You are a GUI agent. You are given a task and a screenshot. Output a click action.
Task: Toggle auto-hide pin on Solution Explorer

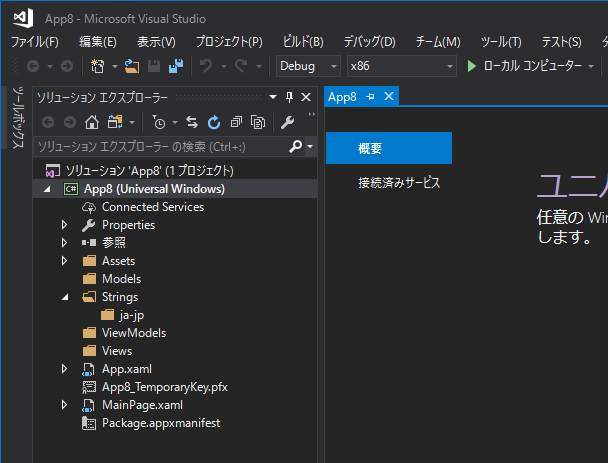pyautogui.click(x=289, y=97)
